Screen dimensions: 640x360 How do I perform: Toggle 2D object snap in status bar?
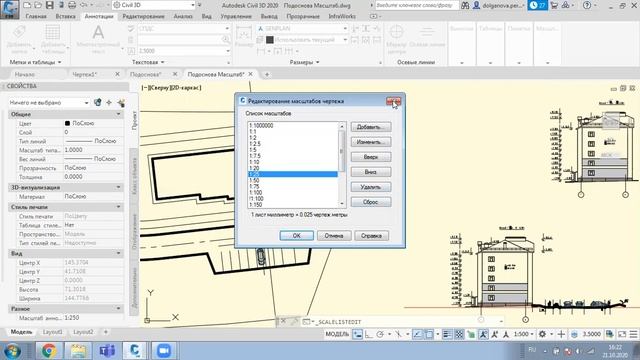click(429, 334)
